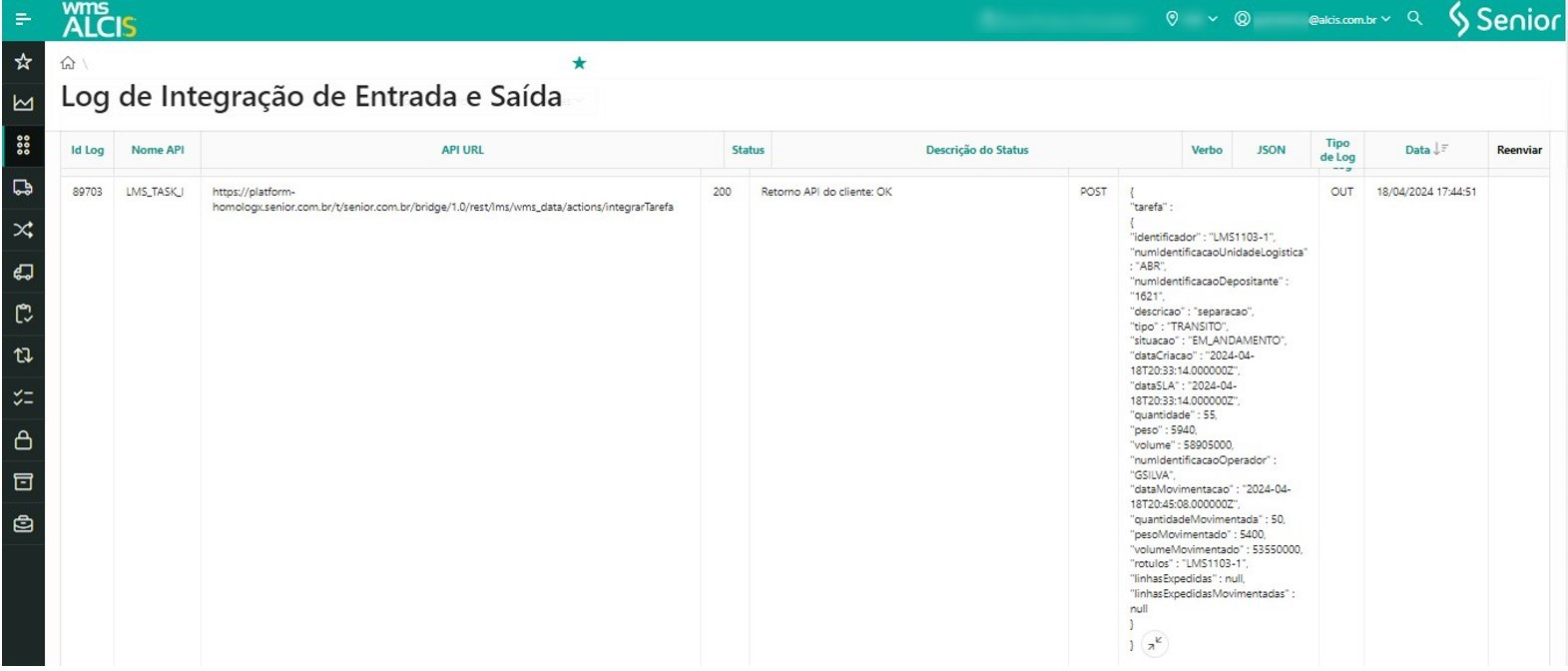Open the forklift sidebar icon
This screenshot has height=671, width=1568.
pyautogui.click(x=23, y=272)
